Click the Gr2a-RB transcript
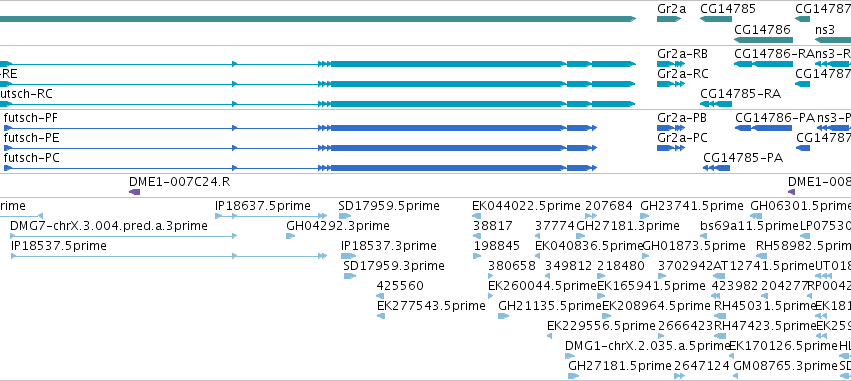Viewport: 851px width, 381px height. pos(671,64)
